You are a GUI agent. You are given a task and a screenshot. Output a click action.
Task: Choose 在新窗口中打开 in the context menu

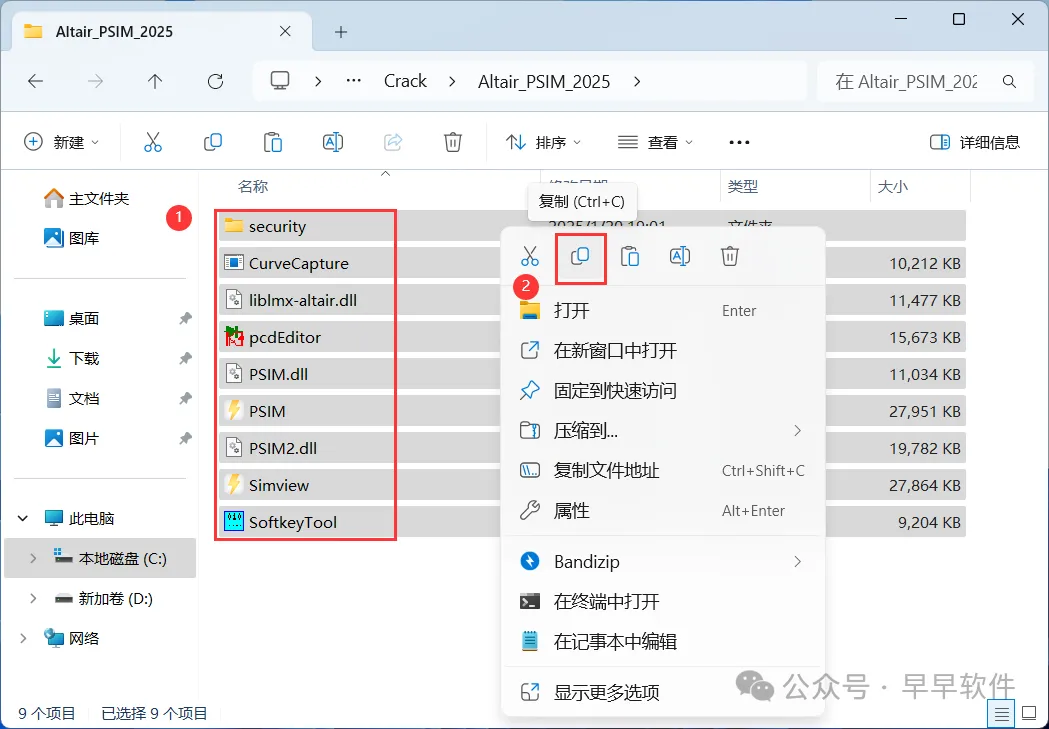tap(663, 350)
